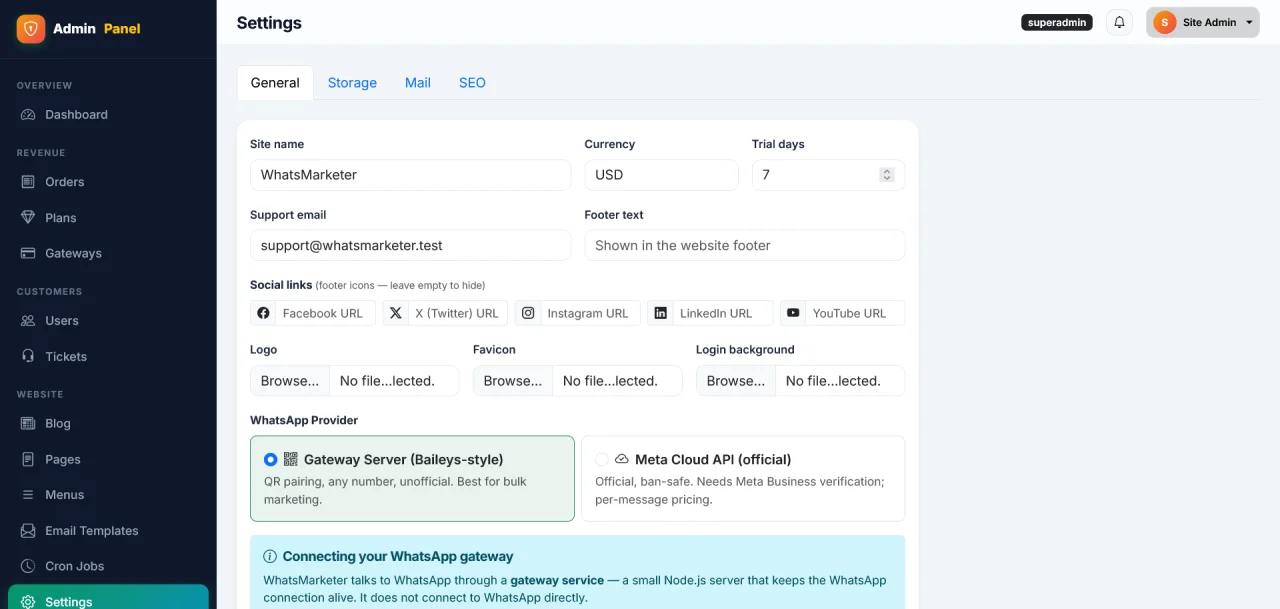Click the Instagram icon in social links
Screen dimensions: 1280x609
click(528, 313)
